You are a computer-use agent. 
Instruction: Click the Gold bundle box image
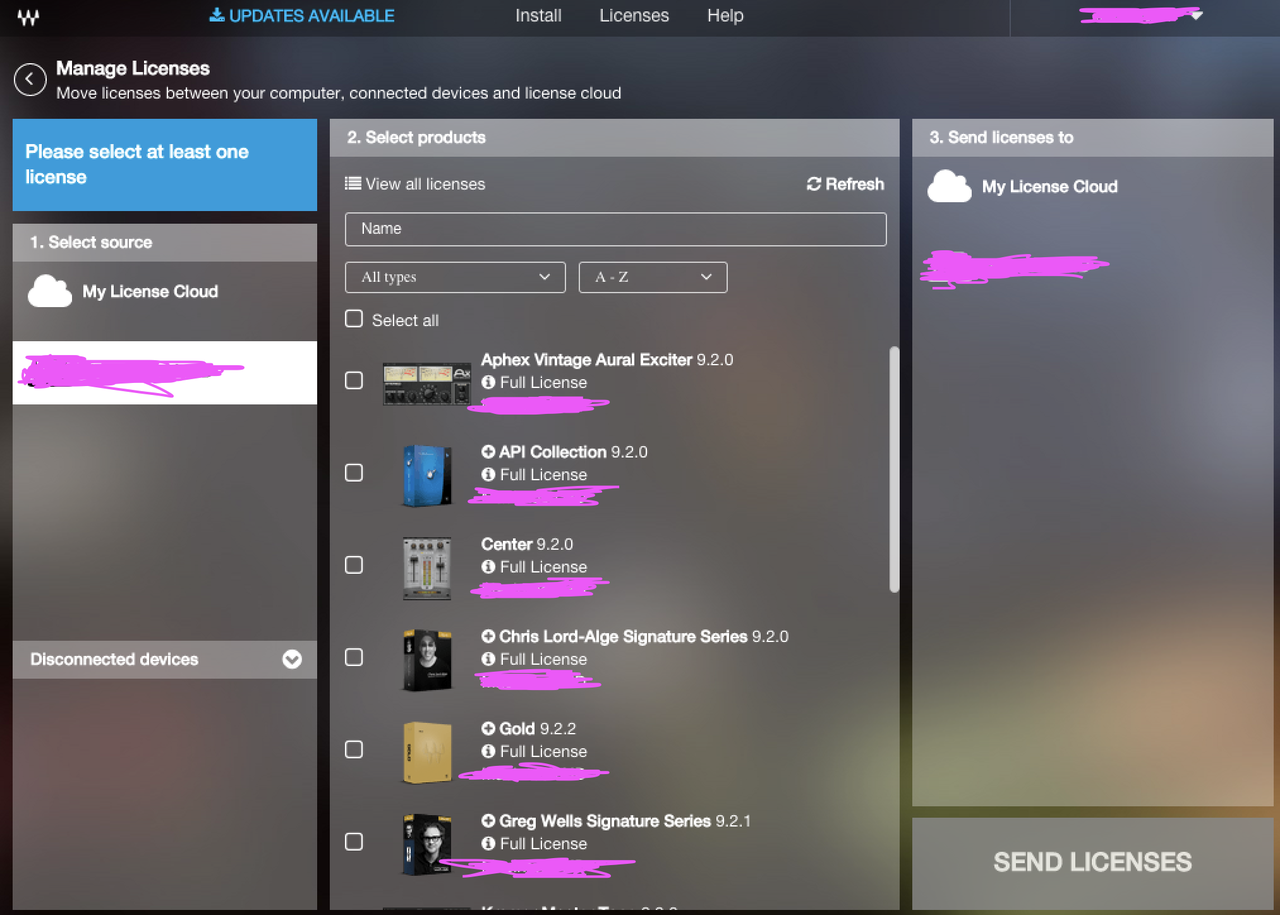click(427, 752)
